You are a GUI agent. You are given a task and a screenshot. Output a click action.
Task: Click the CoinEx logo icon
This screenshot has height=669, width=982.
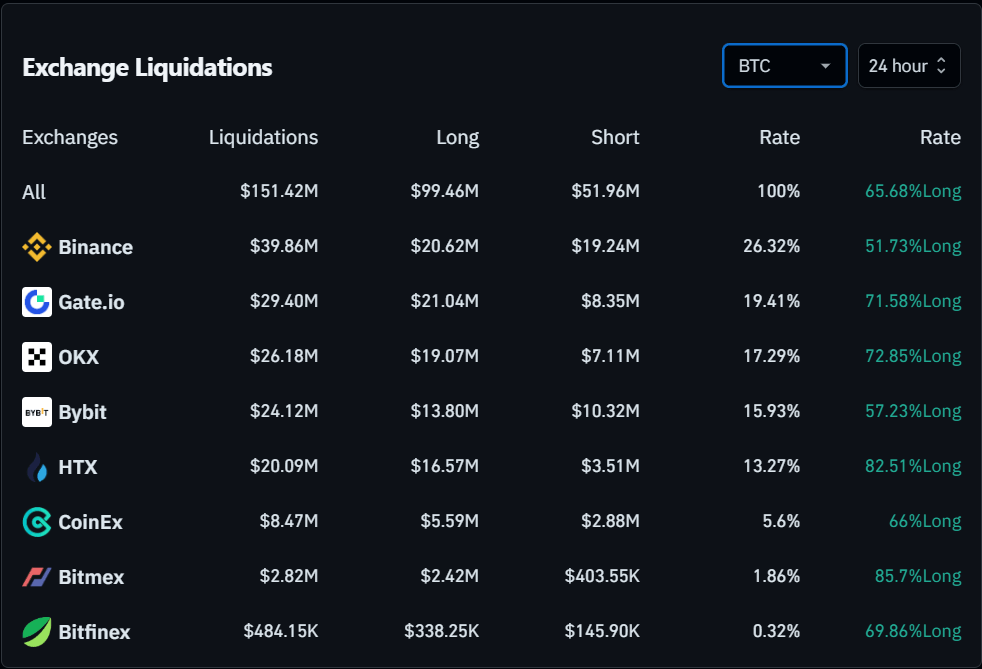click(37, 522)
